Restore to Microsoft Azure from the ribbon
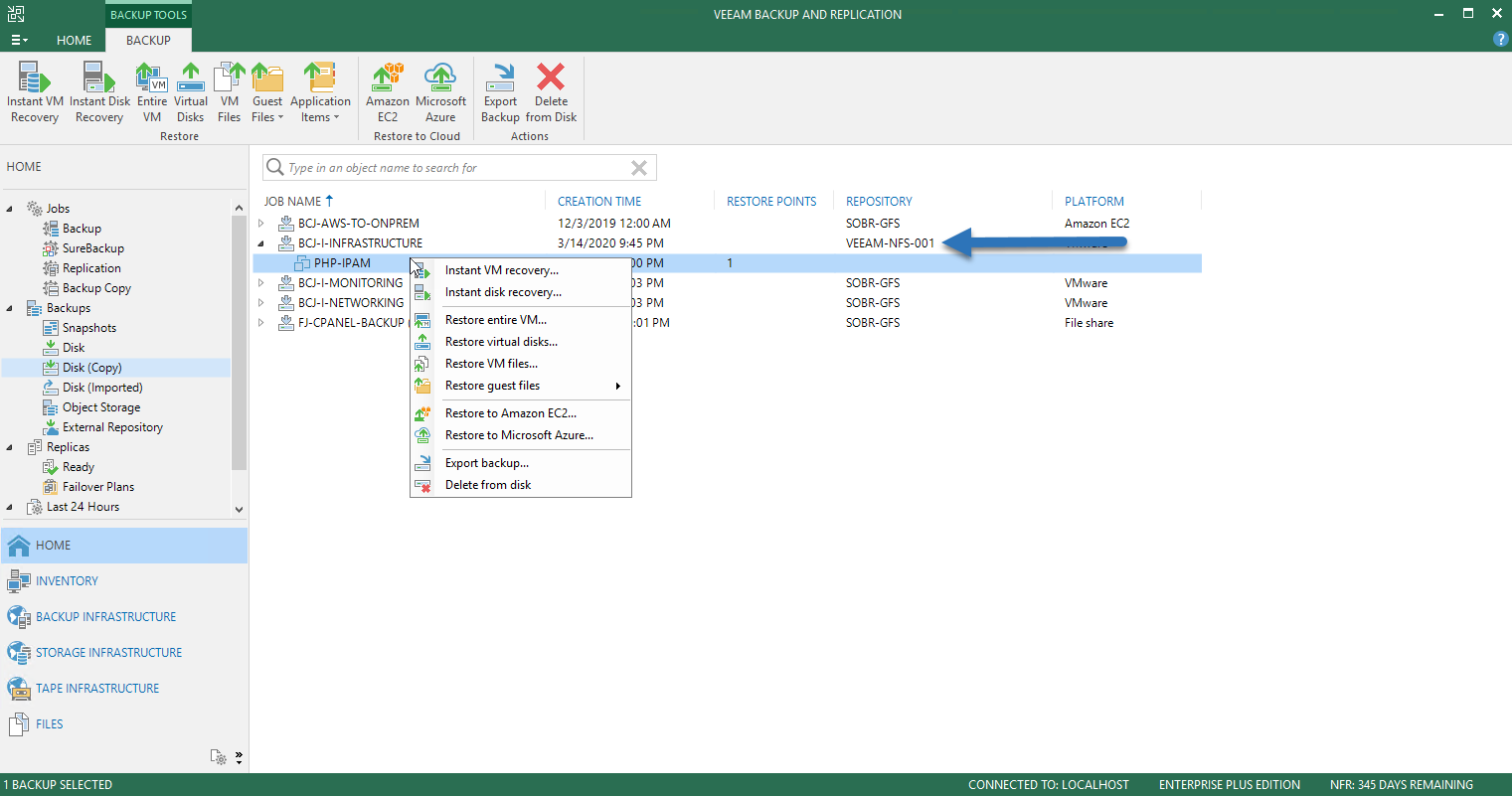The image size is (1512, 796). tap(440, 92)
